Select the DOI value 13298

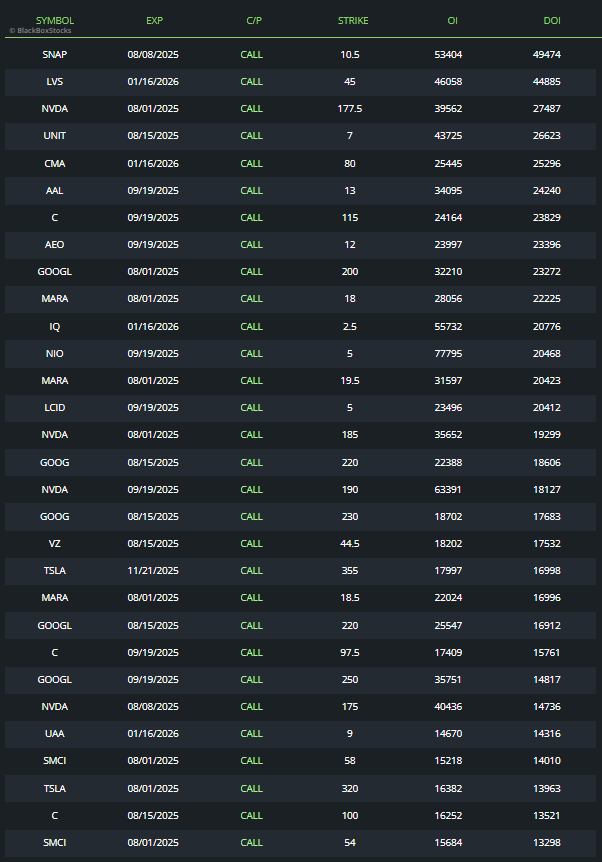tap(546, 842)
